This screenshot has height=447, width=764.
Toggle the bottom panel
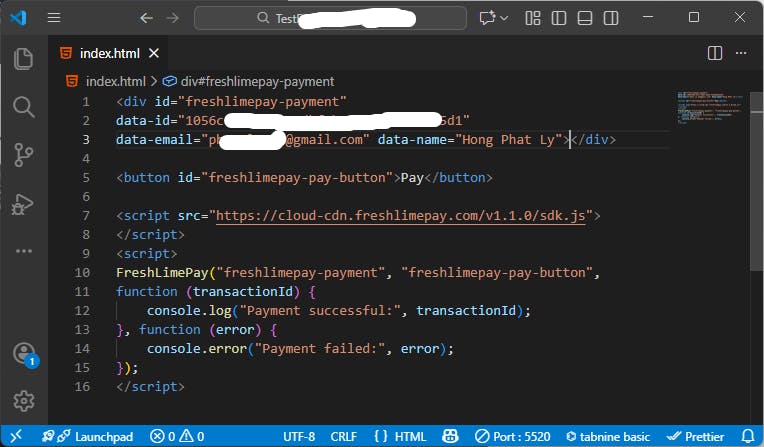(x=585, y=18)
